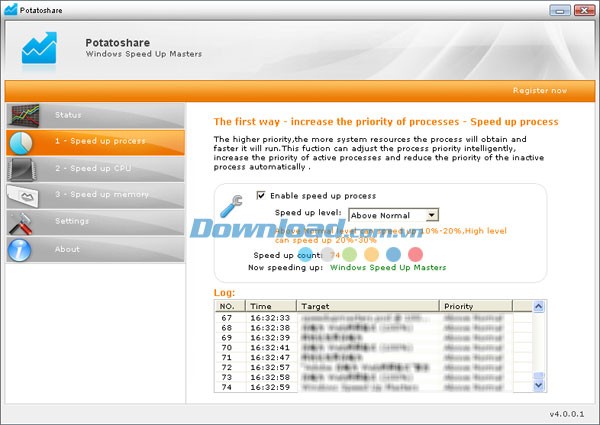Select log entry at 16:32:59

click(373, 388)
